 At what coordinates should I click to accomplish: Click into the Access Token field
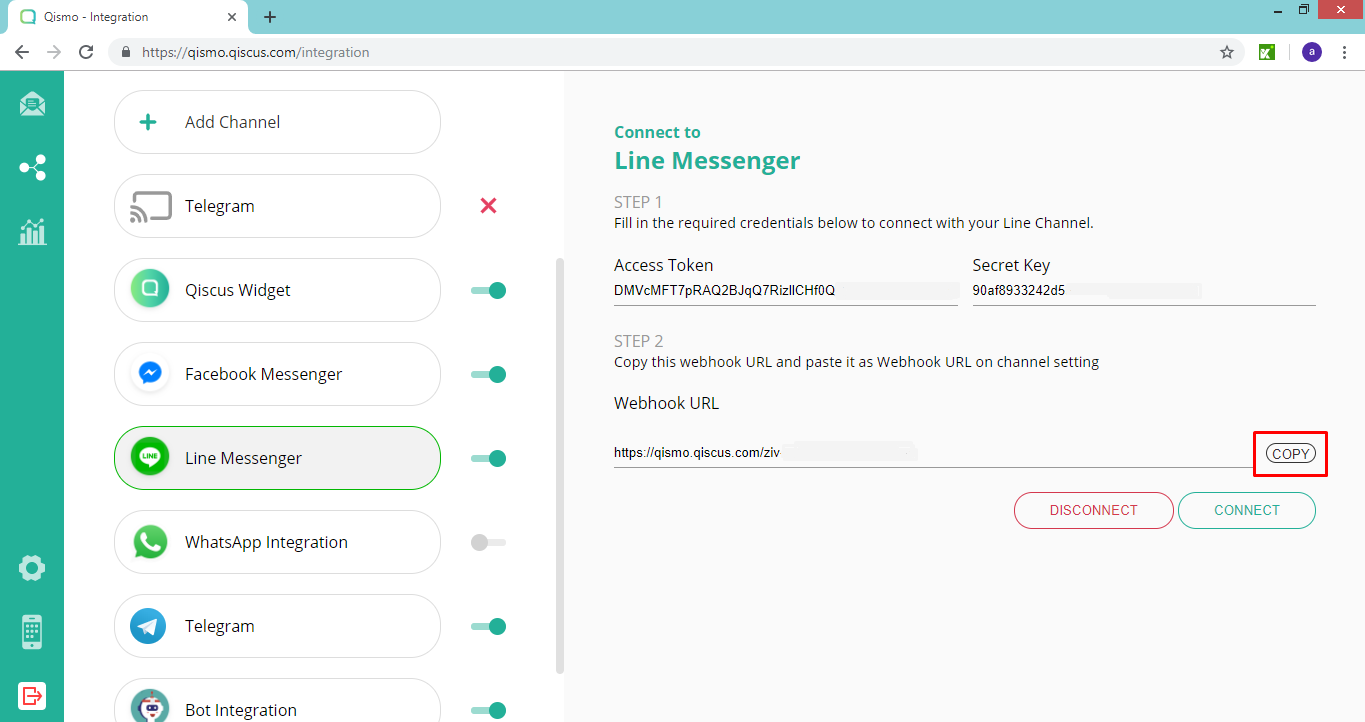coord(786,291)
